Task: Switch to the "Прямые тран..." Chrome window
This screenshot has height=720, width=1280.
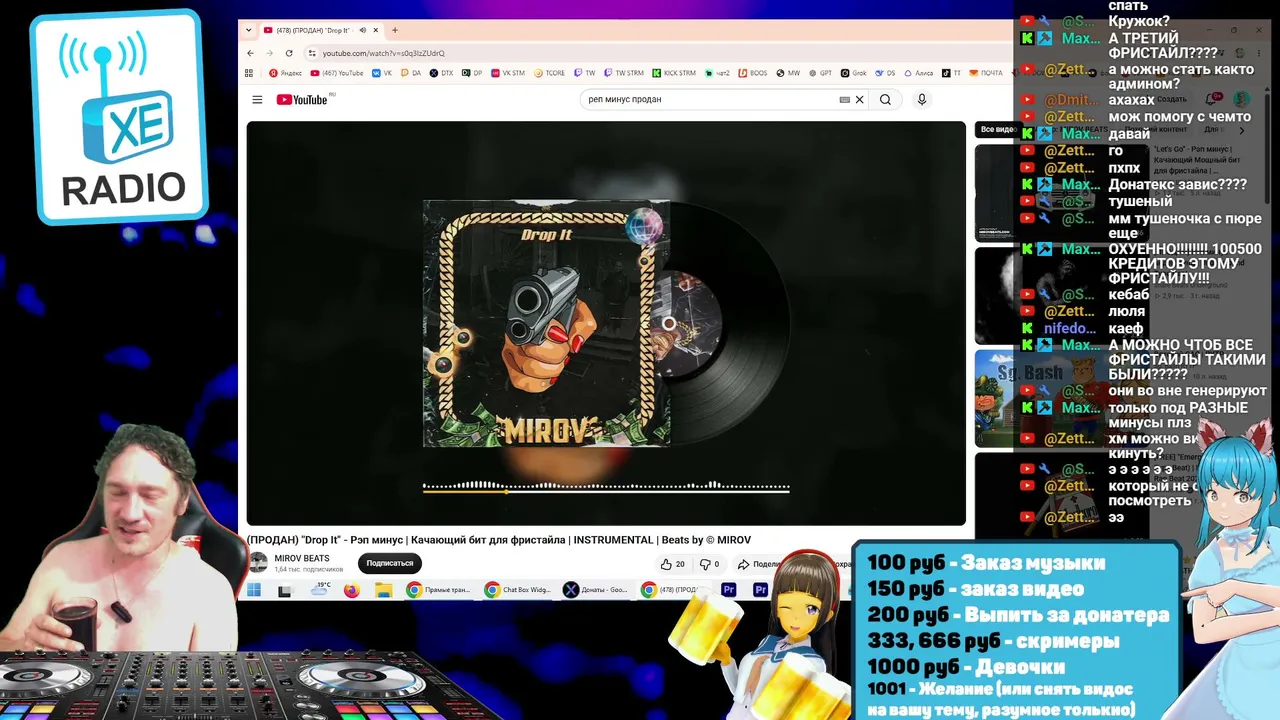Action: [438, 590]
